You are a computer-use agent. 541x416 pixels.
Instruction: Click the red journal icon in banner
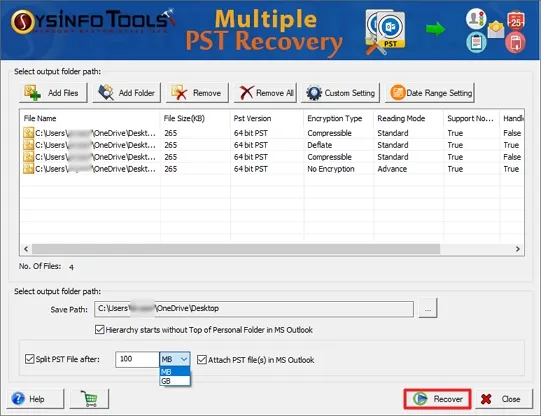pyautogui.click(x=515, y=42)
